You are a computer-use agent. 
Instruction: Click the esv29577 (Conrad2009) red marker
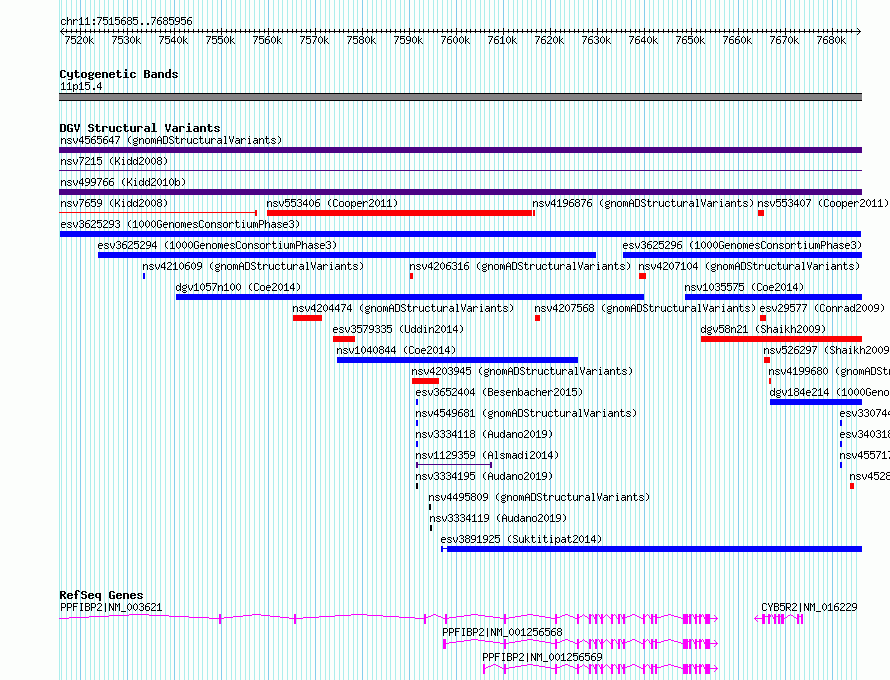coord(763,318)
